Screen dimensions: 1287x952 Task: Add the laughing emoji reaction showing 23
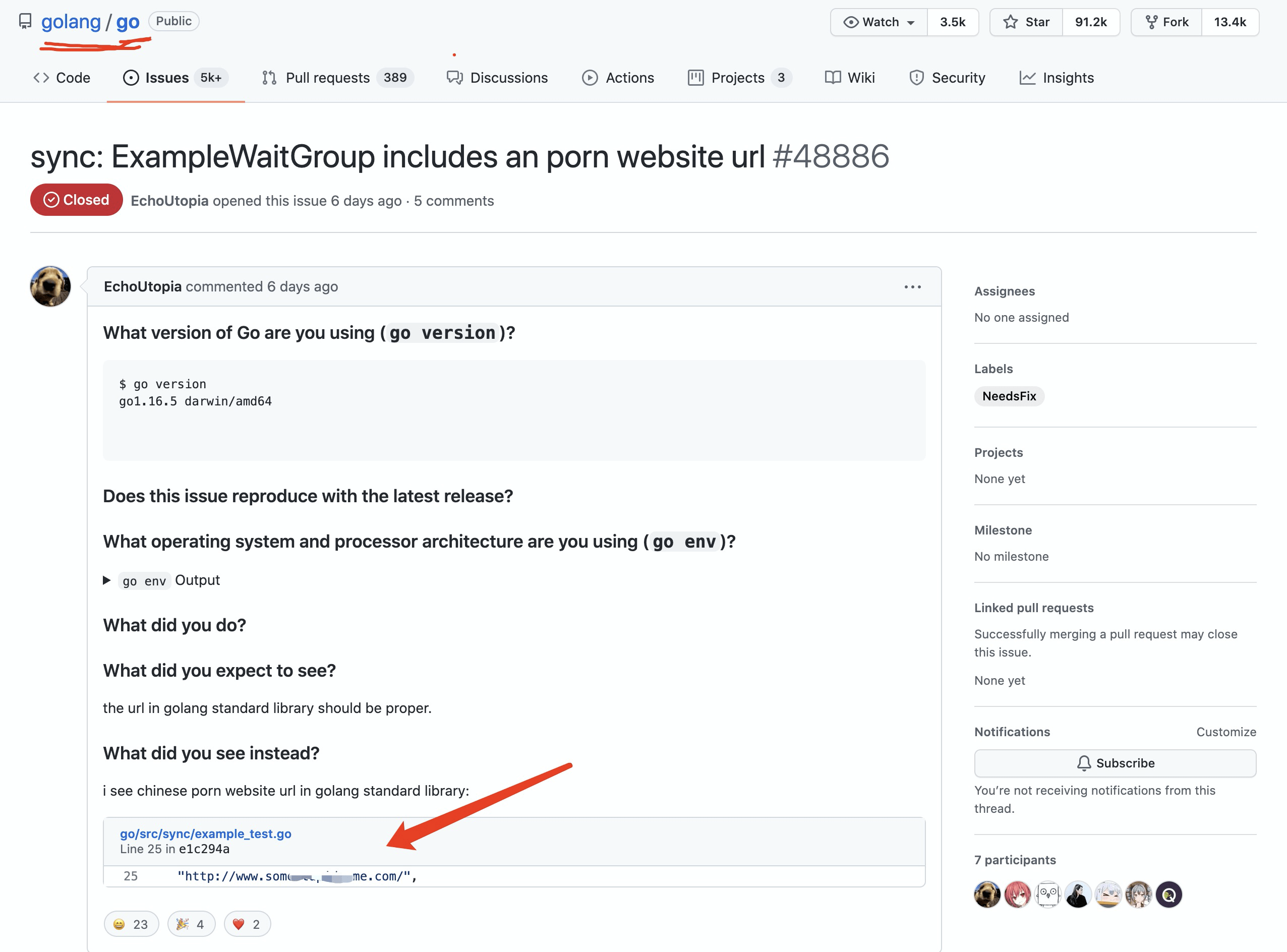132,924
